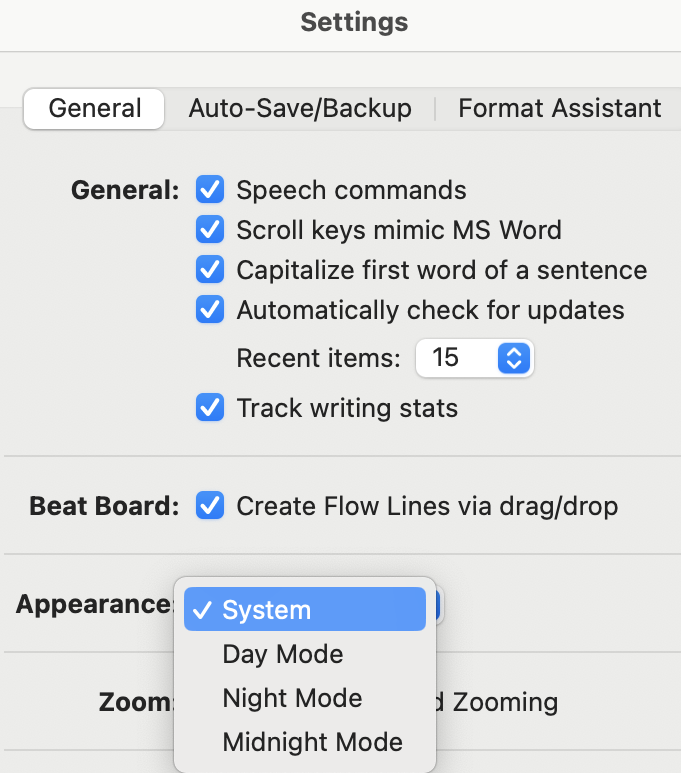Switch to the Format Assistant tab
681x773 pixels.
pyautogui.click(x=560, y=108)
